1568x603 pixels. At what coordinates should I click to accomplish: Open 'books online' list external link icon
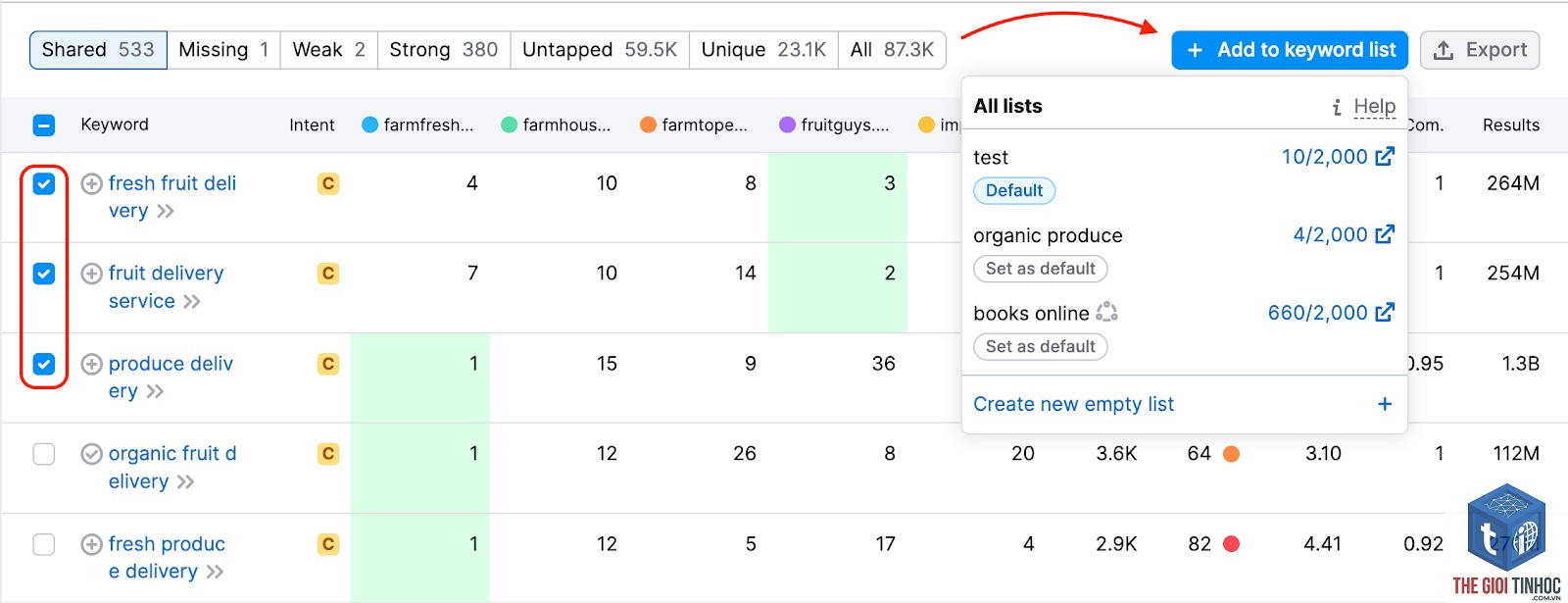(x=1385, y=312)
